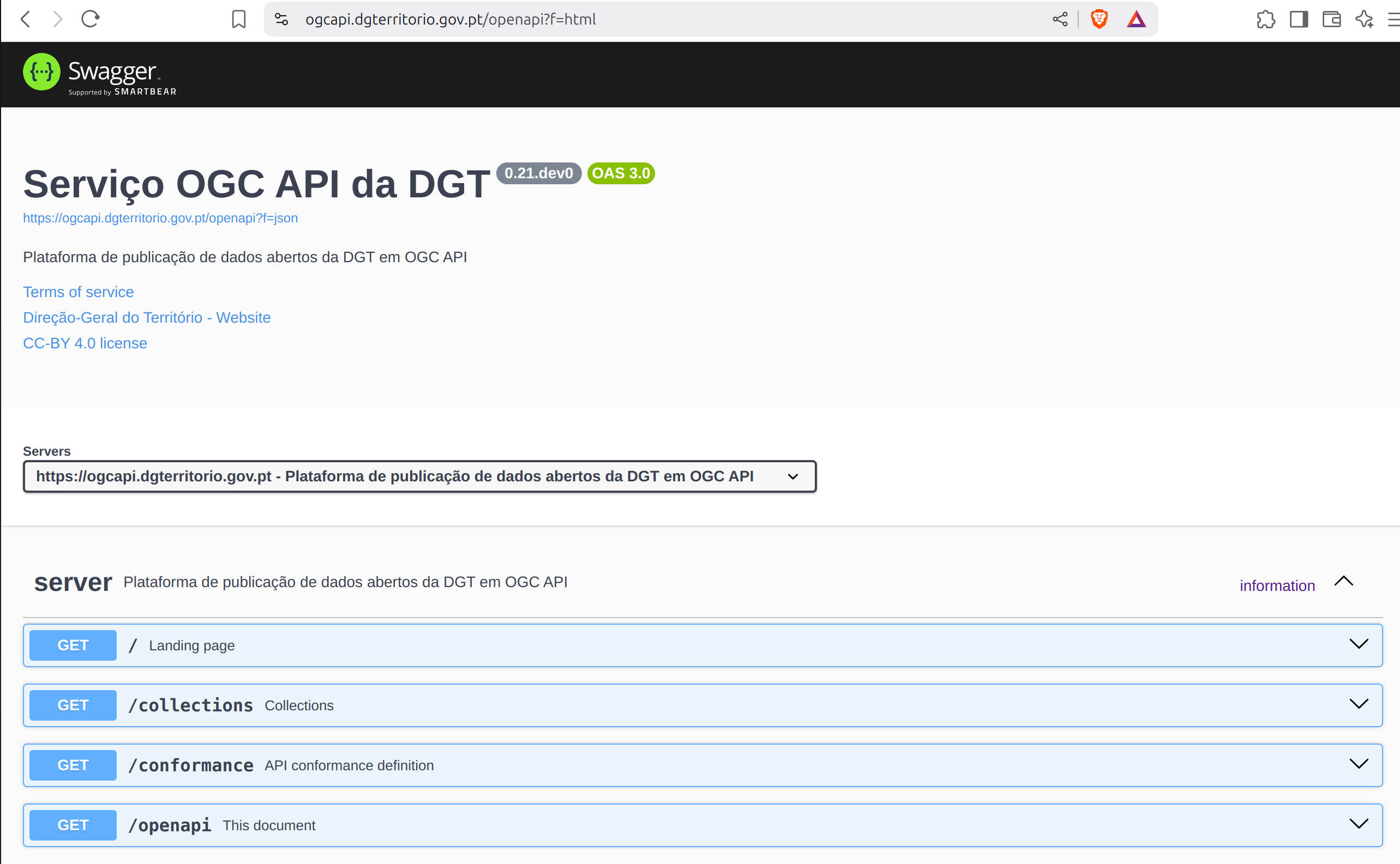Image resolution: width=1400 pixels, height=864 pixels.
Task: Collapse the server section with its chevron
Action: point(1343,581)
